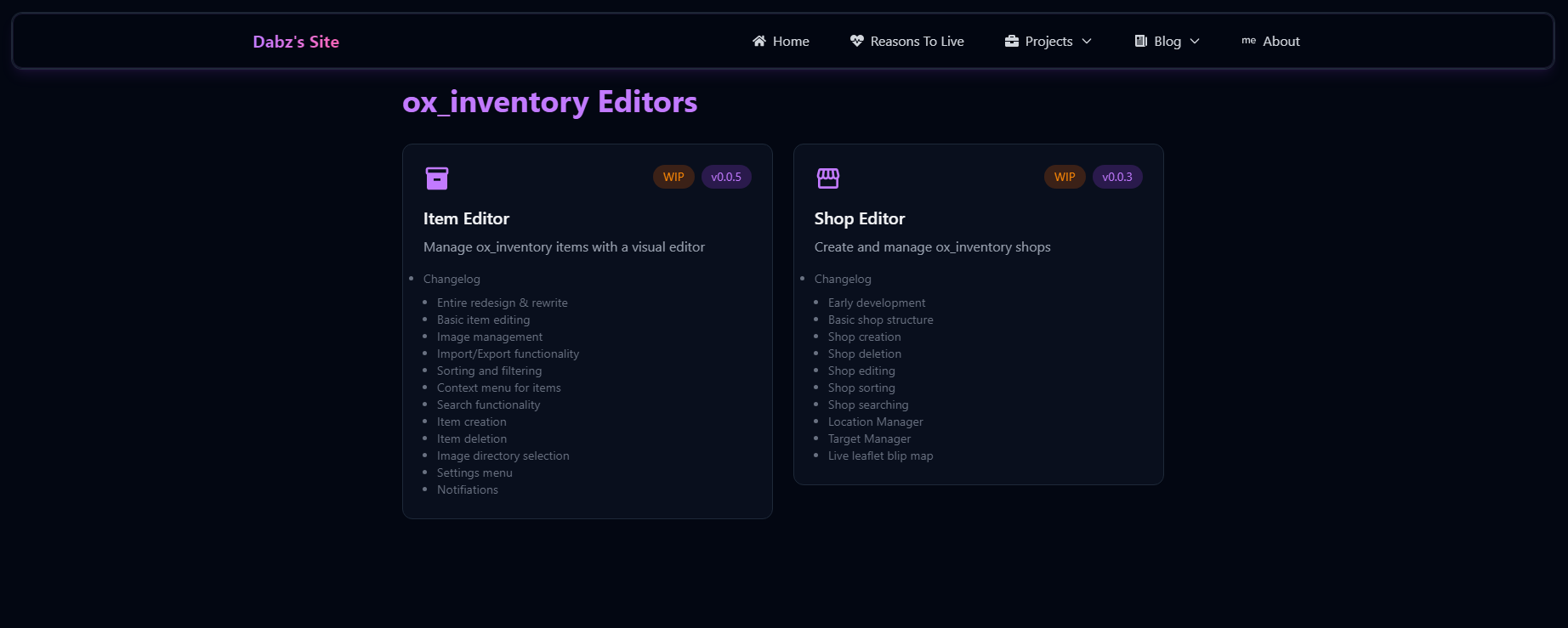Go to the About page
The image size is (1568, 628).
click(1270, 41)
